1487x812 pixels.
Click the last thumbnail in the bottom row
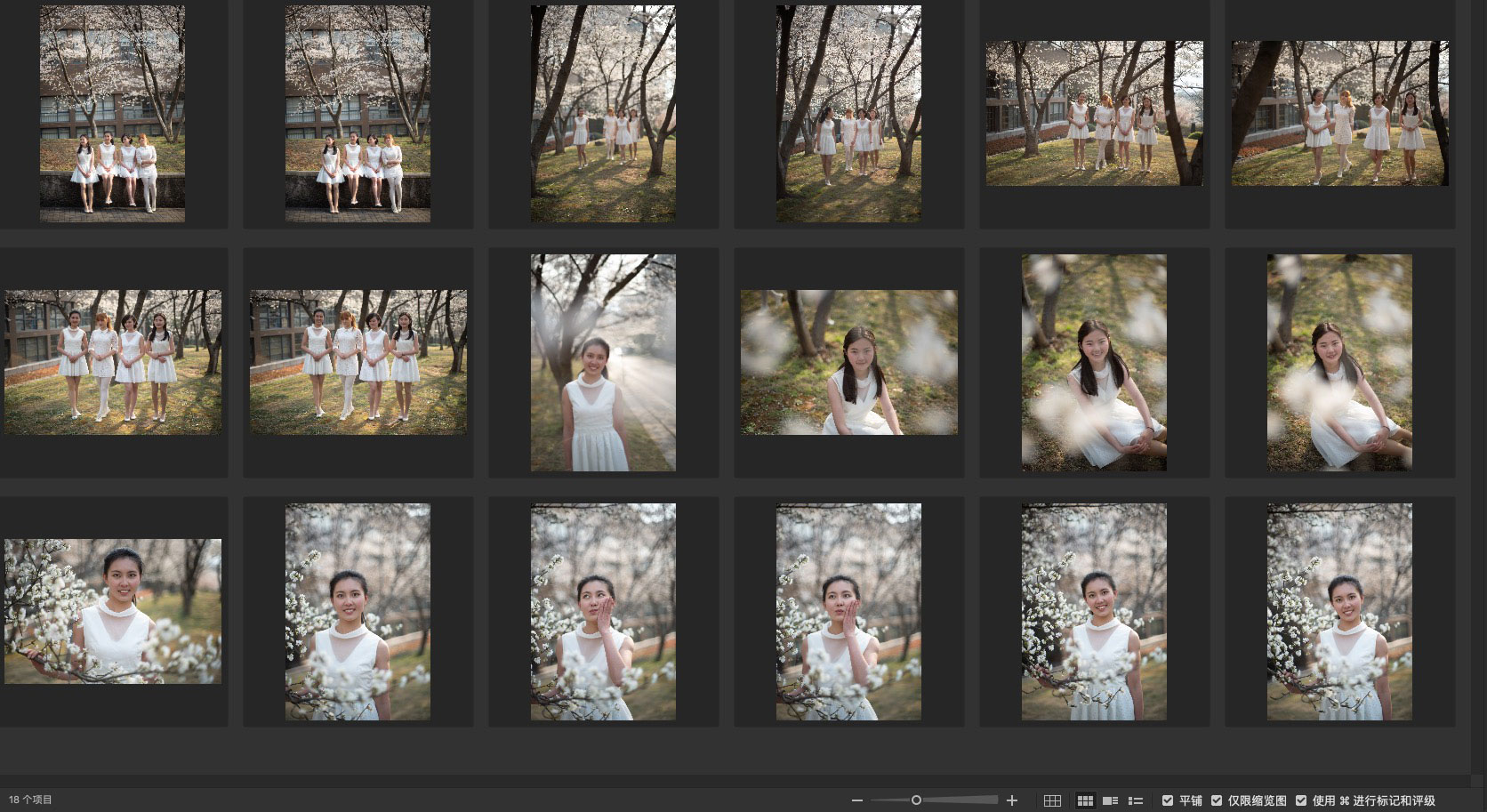click(x=1339, y=612)
